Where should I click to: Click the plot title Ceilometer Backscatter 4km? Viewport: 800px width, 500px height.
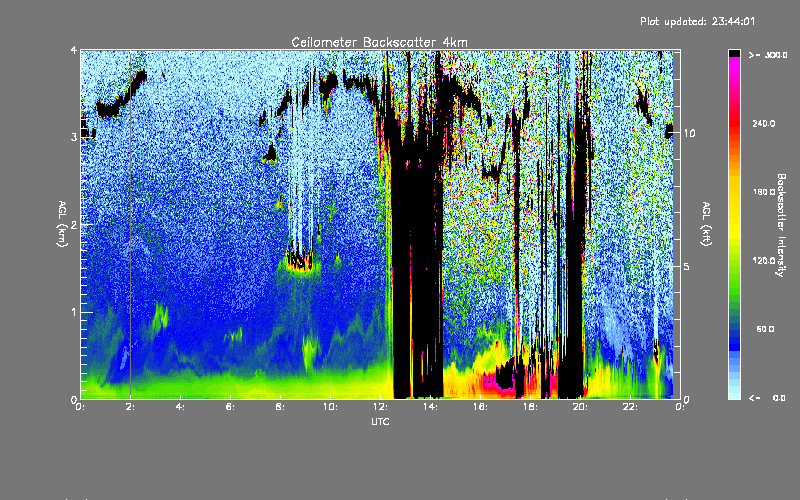point(379,42)
